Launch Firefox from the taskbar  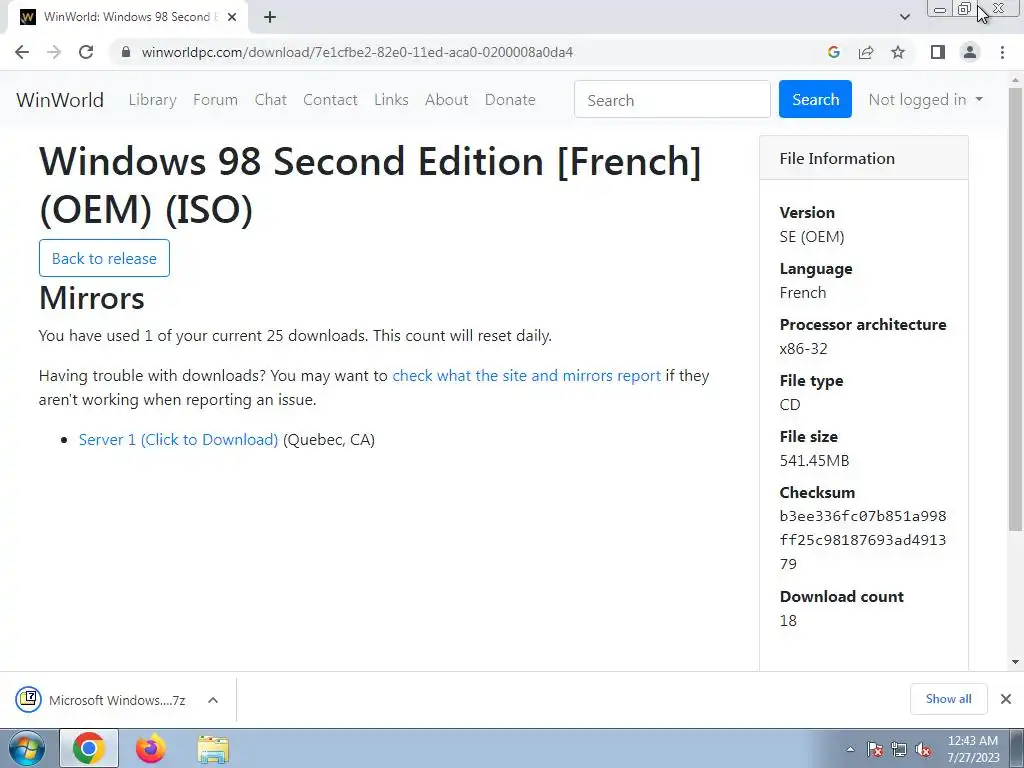point(151,748)
